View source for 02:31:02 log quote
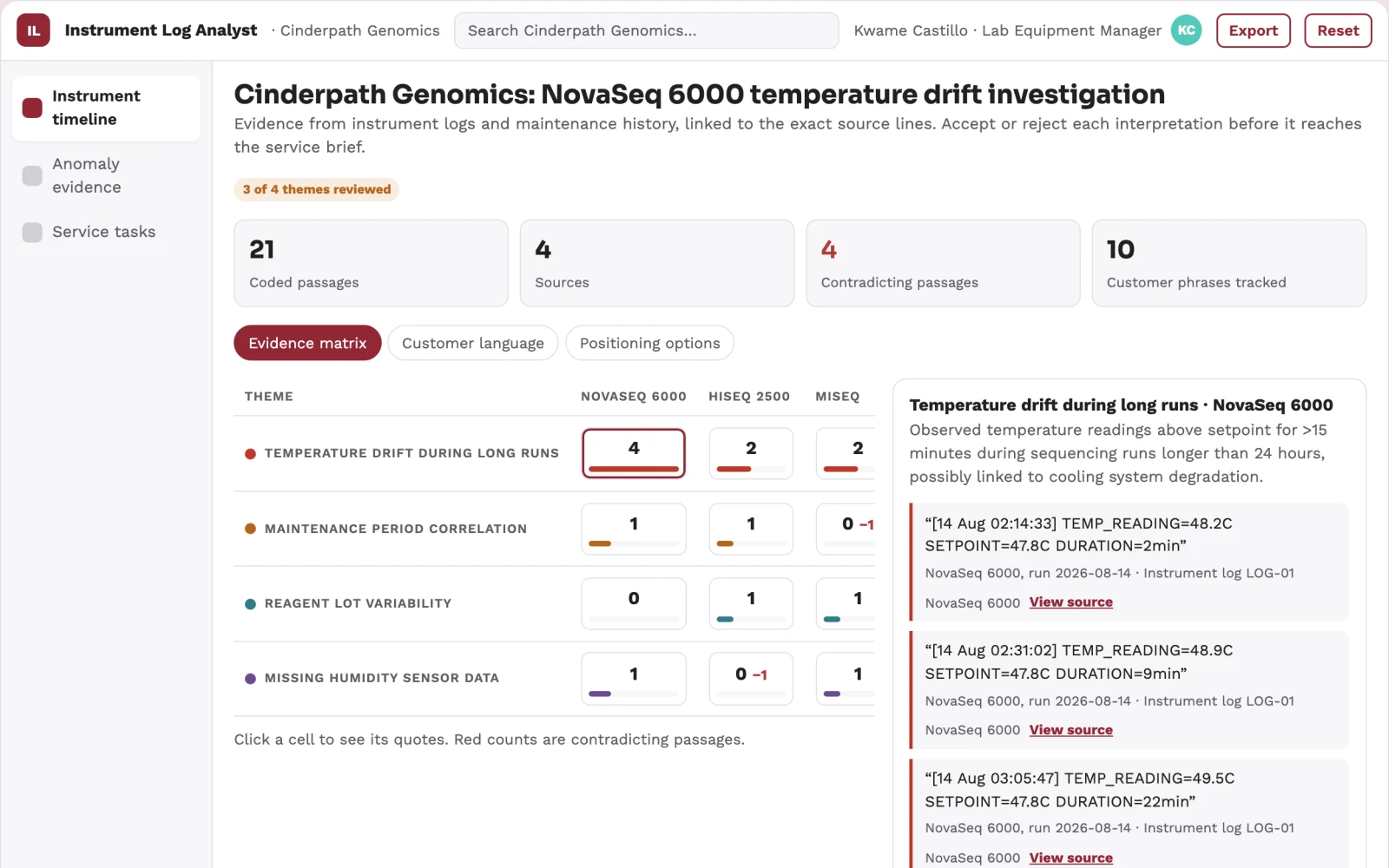This screenshot has height=868, width=1389. (1070, 730)
